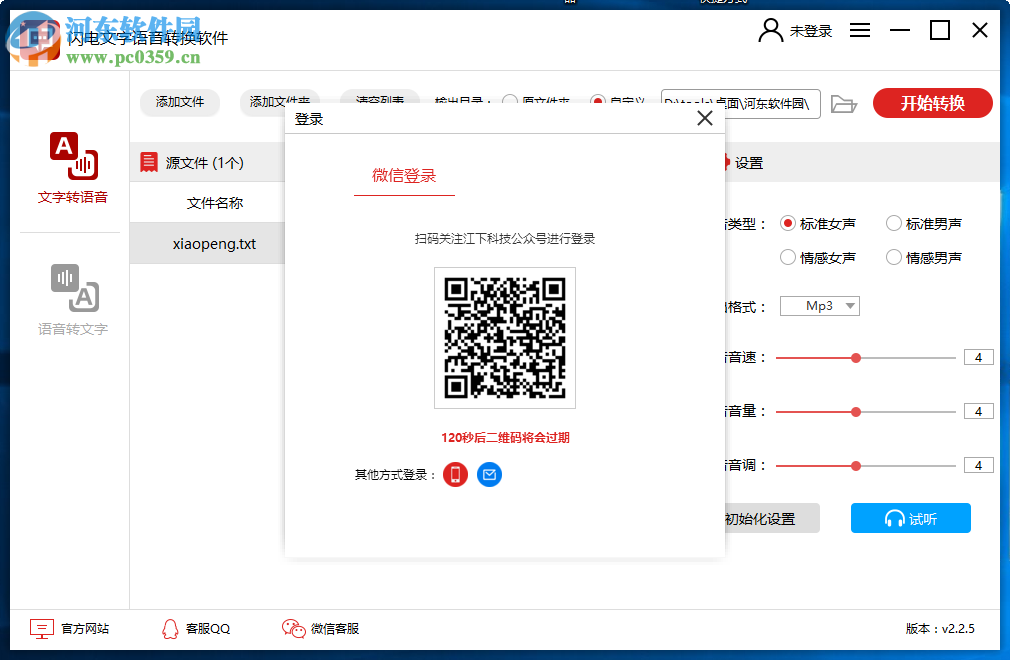The width and height of the screenshot is (1010, 660).
Task: Click the 开始转换 button
Action: (932, 103)
